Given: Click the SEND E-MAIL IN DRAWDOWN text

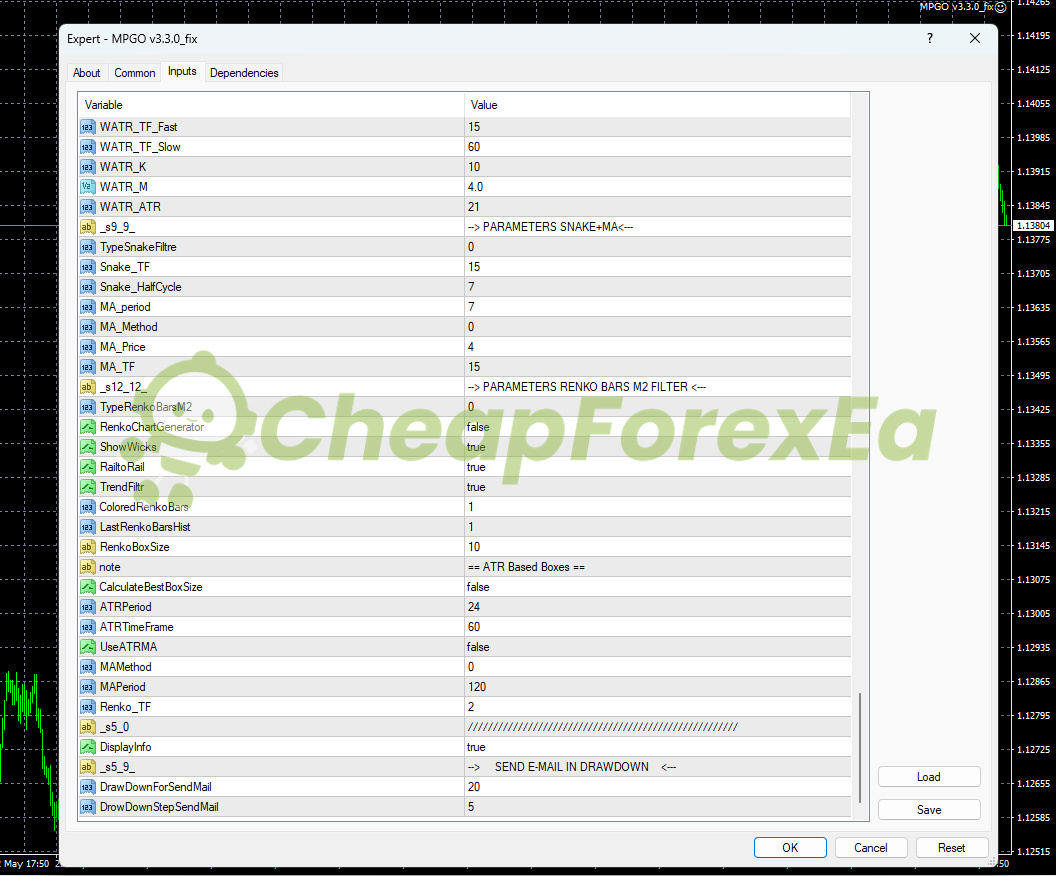Looking at the screenshot, I should 572,767.
